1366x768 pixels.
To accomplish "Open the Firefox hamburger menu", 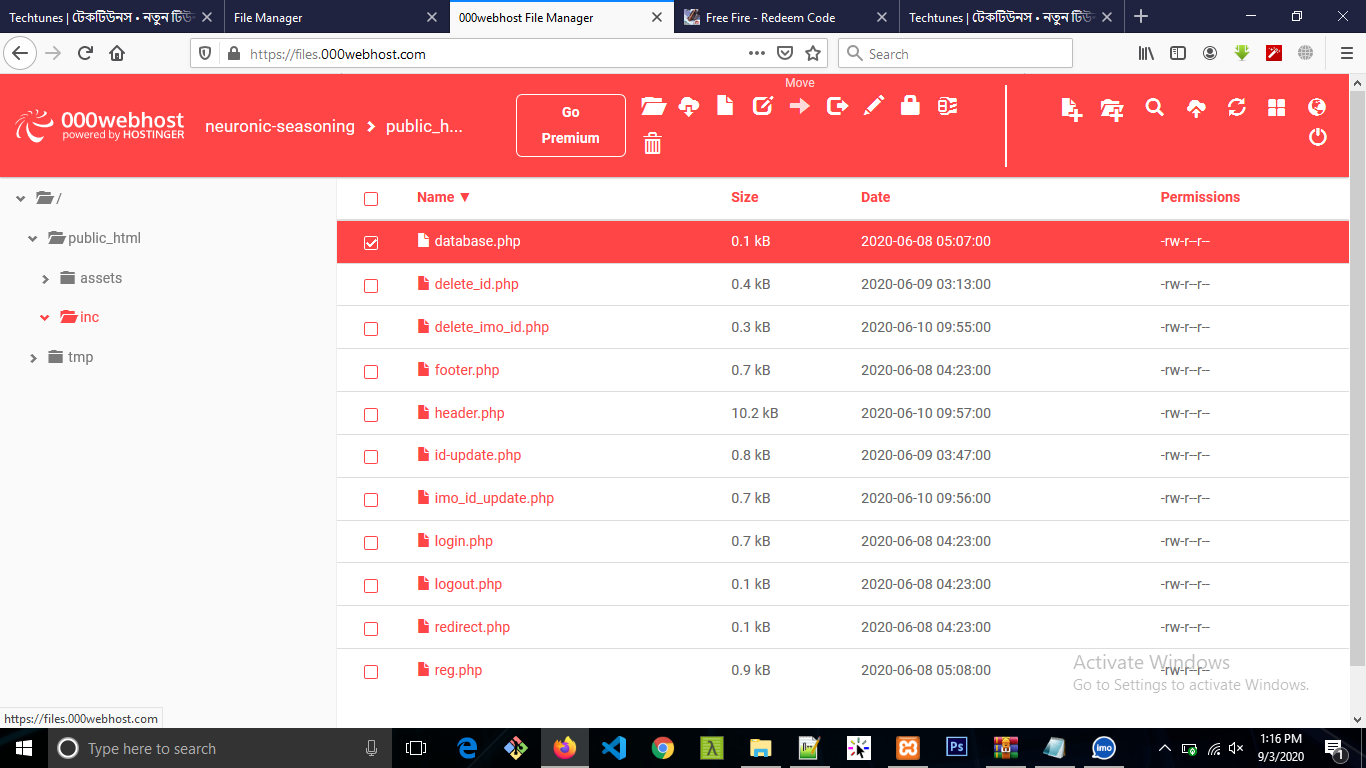I will pos(1346,53).
